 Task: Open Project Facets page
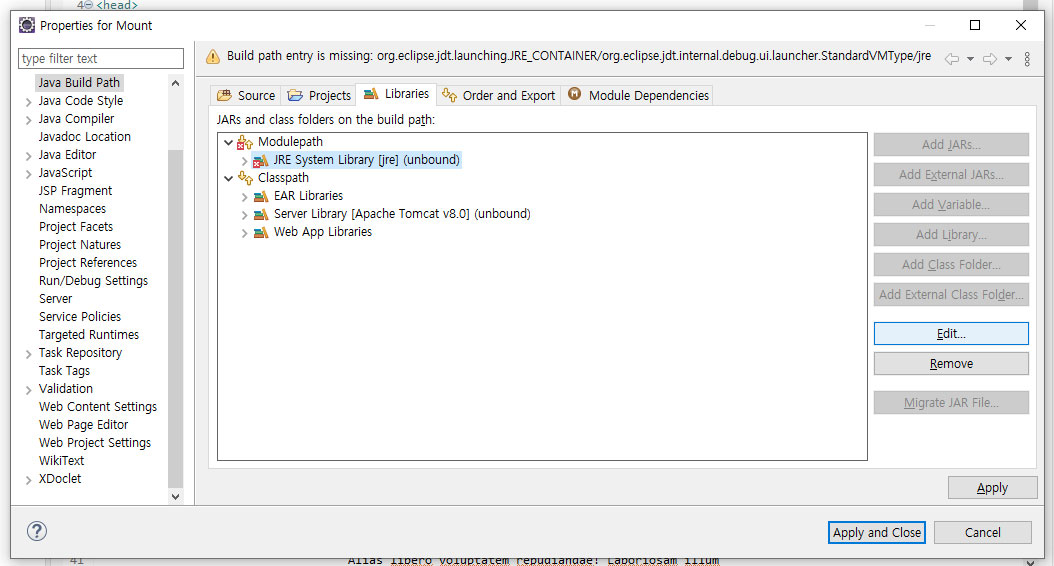tap(76, 227)
